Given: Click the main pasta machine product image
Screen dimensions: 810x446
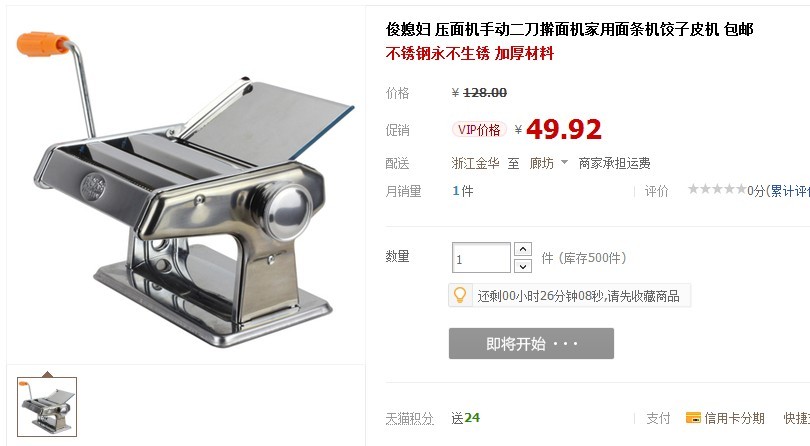Looking at the screenshot, I should click(x=186, y=186).
